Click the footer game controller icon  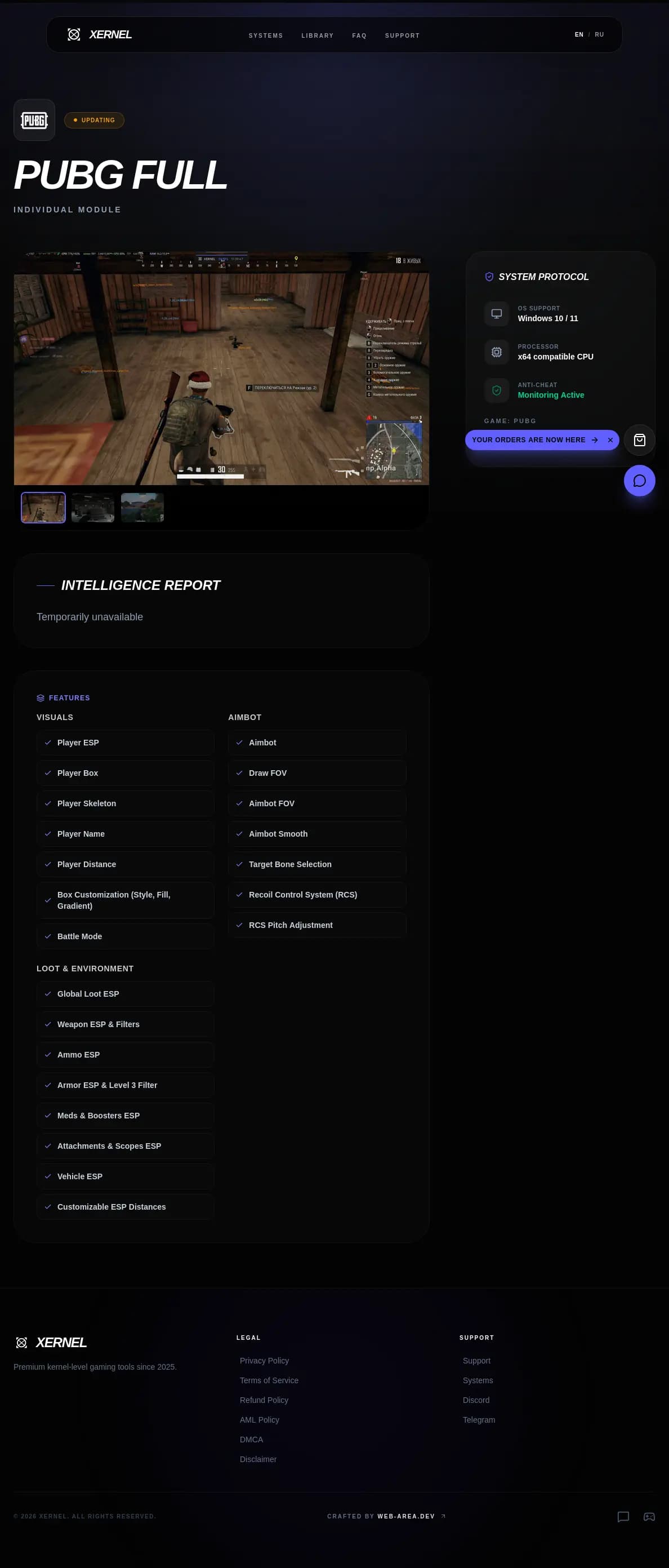click(x=649, y=1516)
